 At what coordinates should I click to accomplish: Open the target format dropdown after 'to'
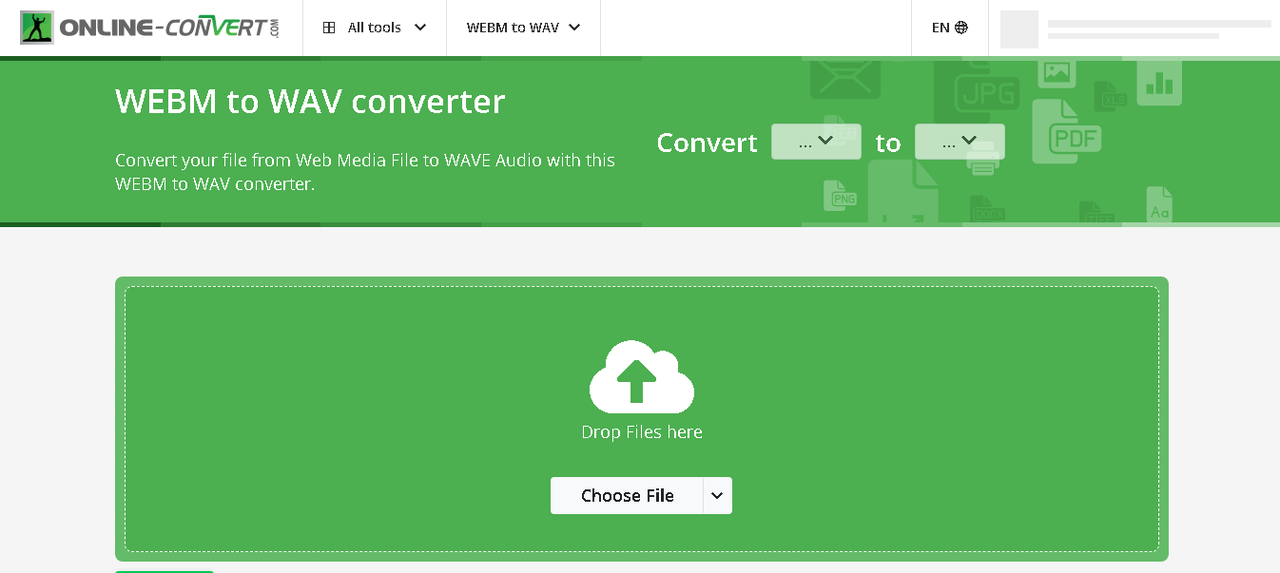(960, 142)
